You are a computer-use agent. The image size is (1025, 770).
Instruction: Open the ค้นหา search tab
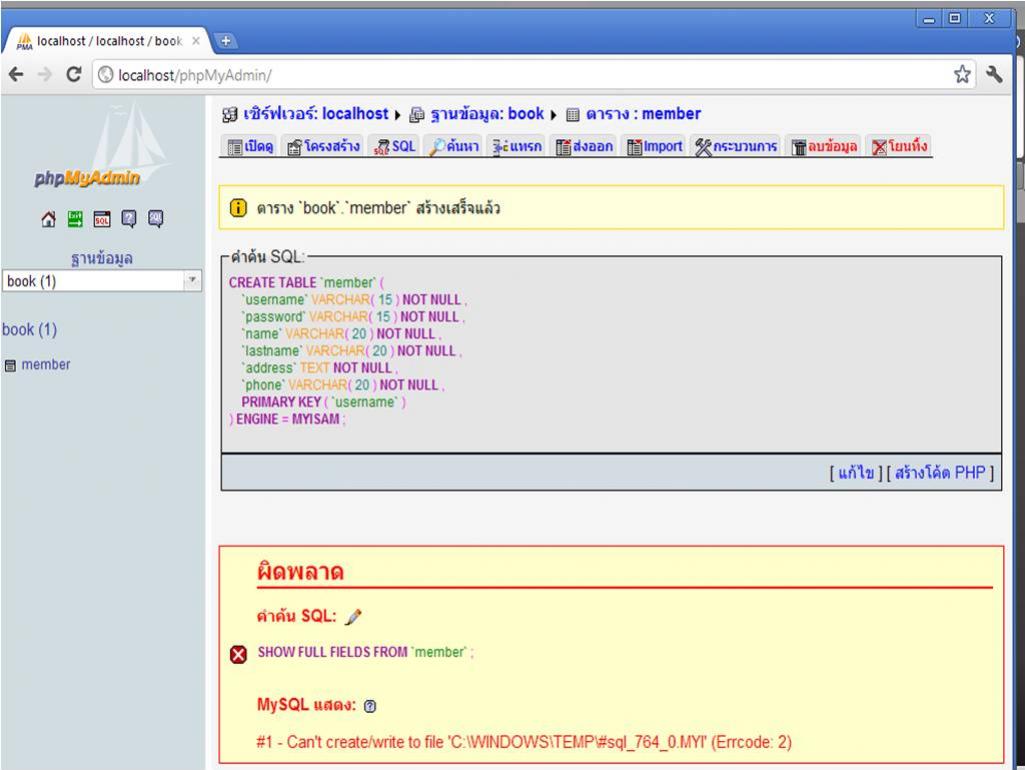pyautogui.click(x=454, y=146)
